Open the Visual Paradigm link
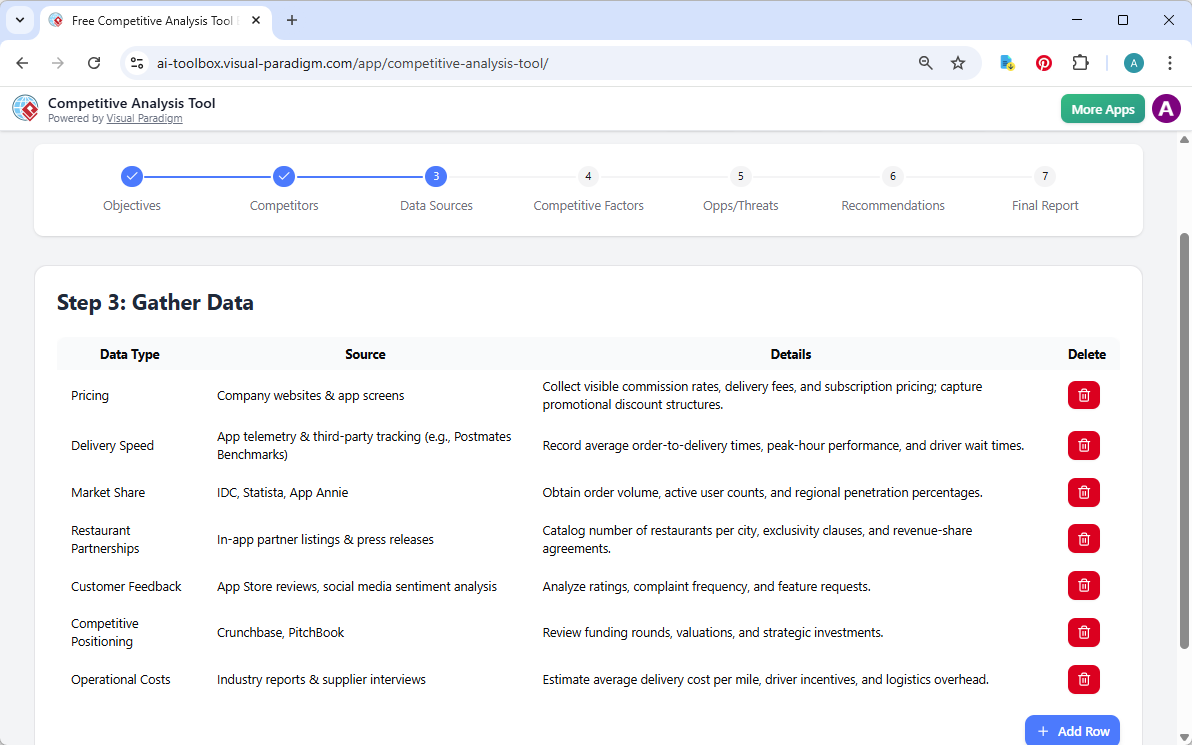The height and width of the screenshot is (745, 1192). [x=144, y=118]
